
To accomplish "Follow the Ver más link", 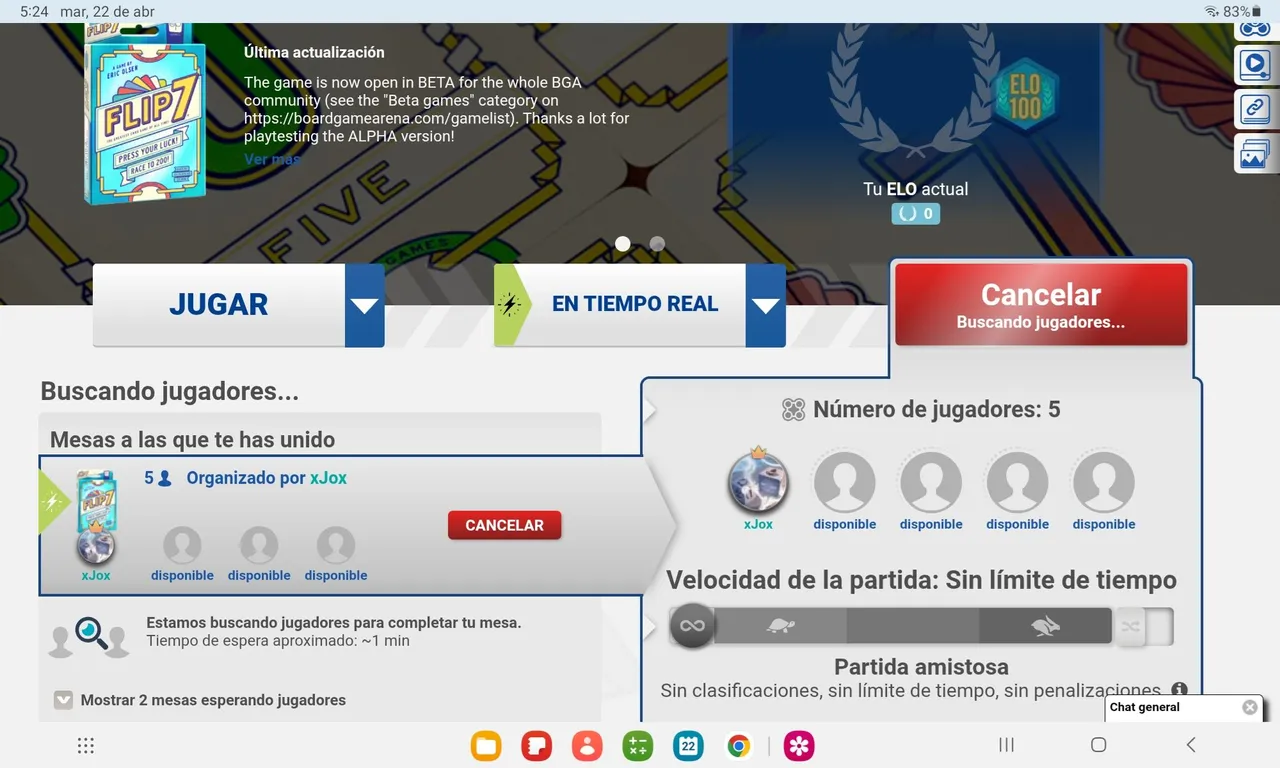I will point(272,158).
